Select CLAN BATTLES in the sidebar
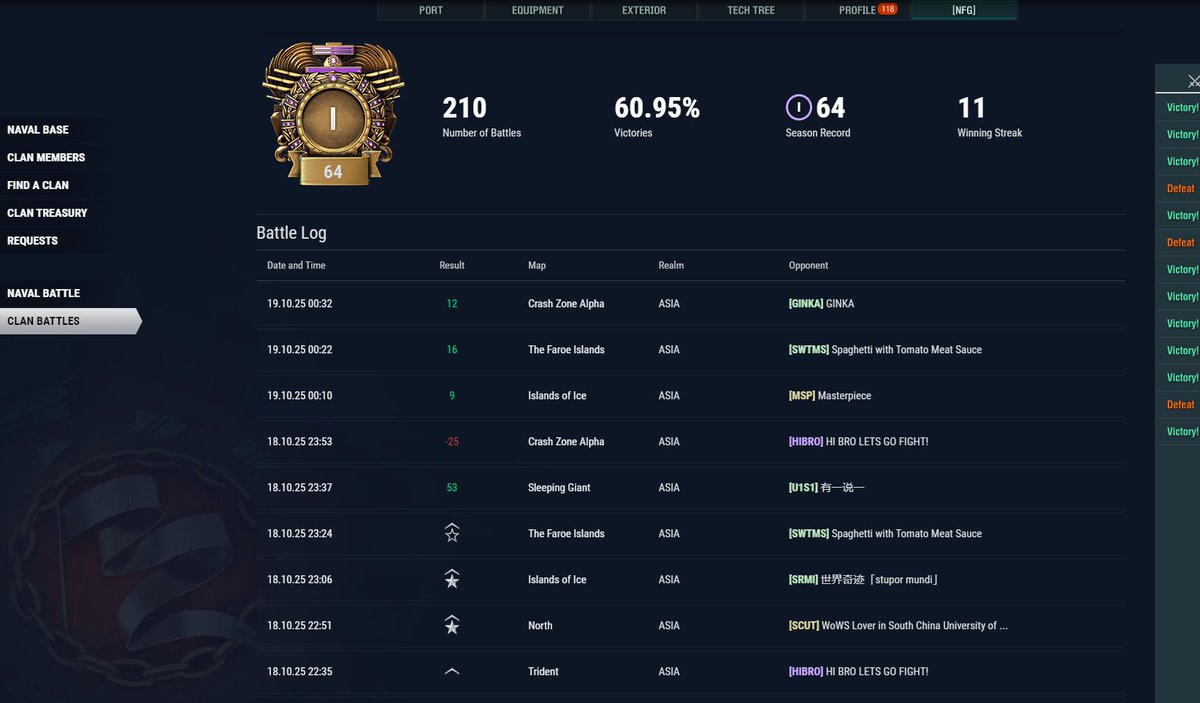The width and height of the screenshot is (1200, 703). [x=70, y=321]
